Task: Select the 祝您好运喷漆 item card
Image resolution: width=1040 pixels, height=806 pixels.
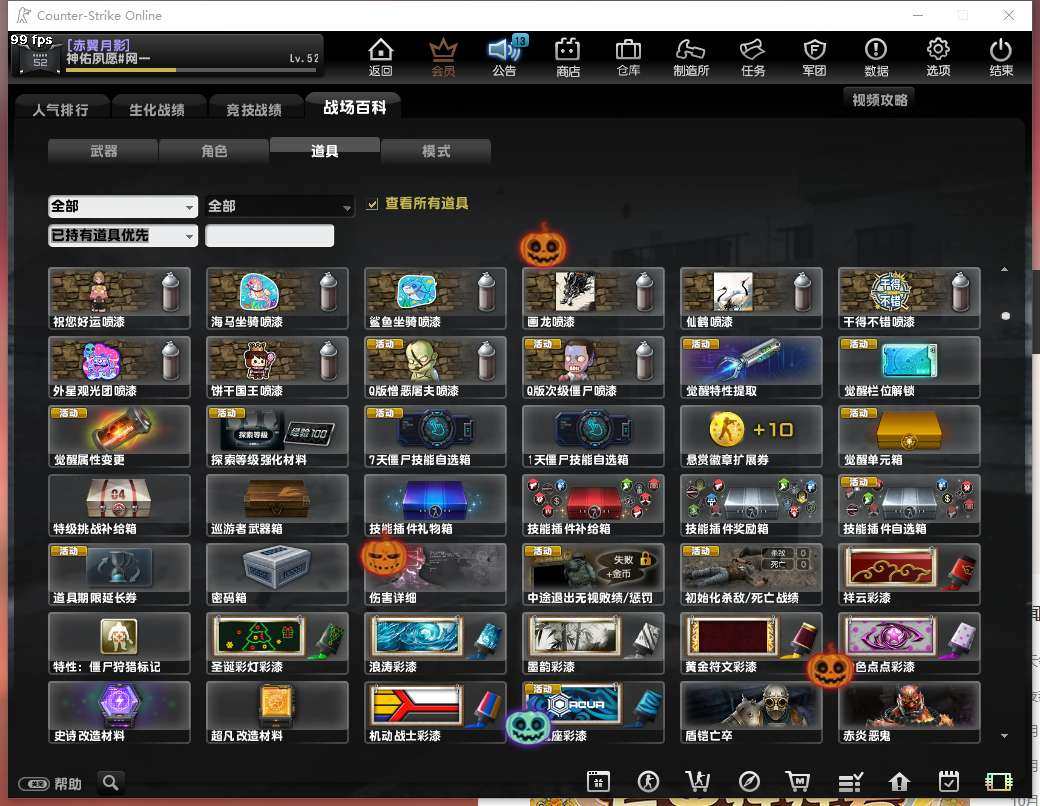Action: (119, 299)
